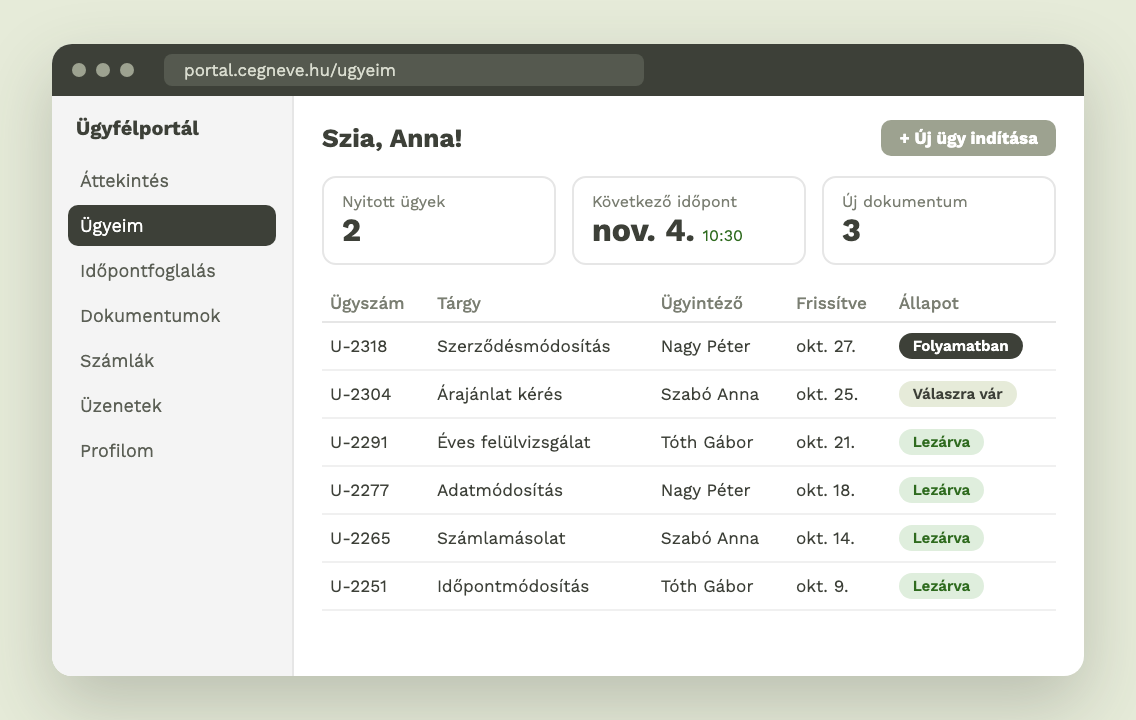Sort by Frissítve column header
This screenshot has height=720, width=1136.
click(x=831, y=303)
